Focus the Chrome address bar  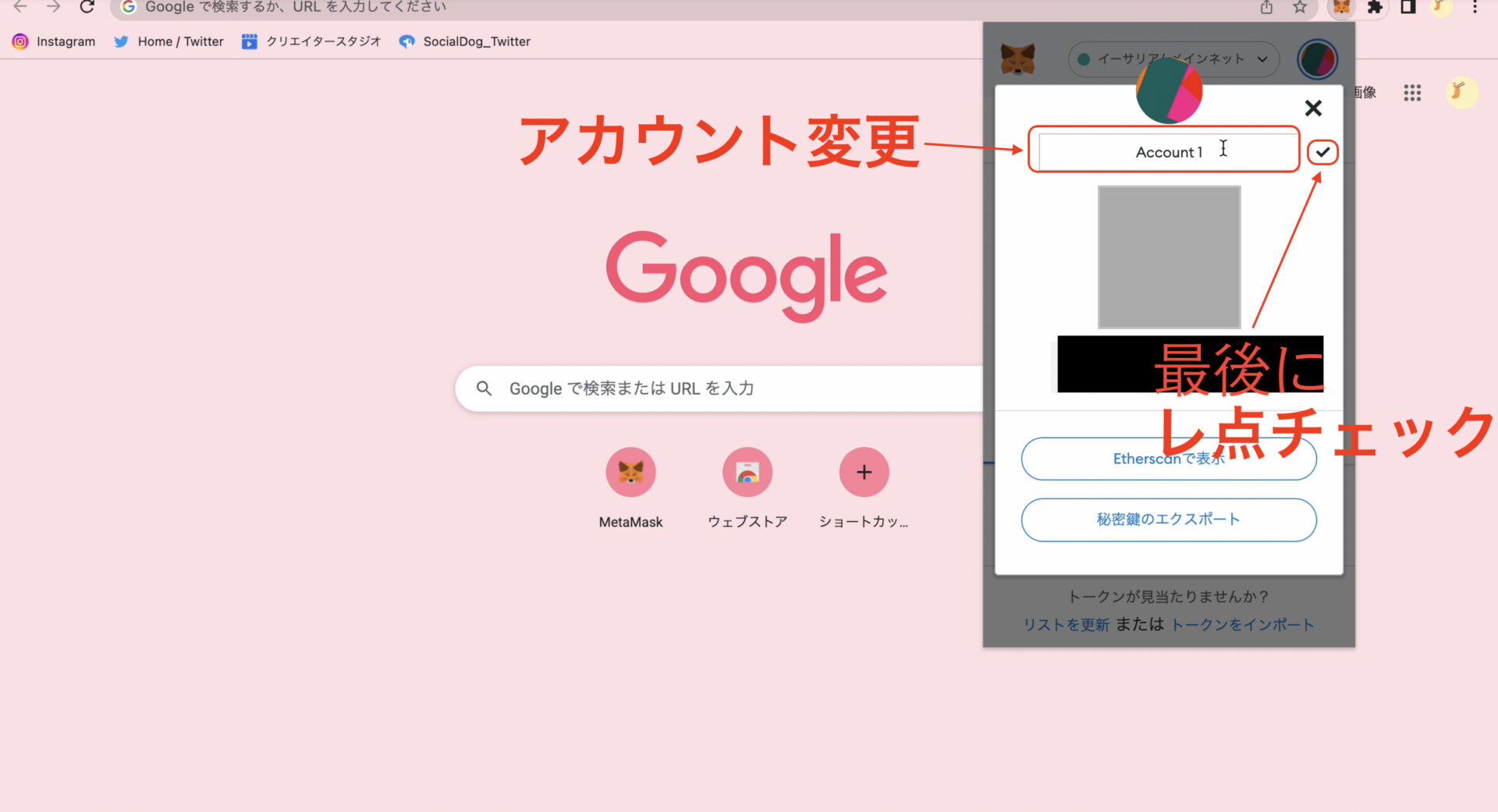687,7
